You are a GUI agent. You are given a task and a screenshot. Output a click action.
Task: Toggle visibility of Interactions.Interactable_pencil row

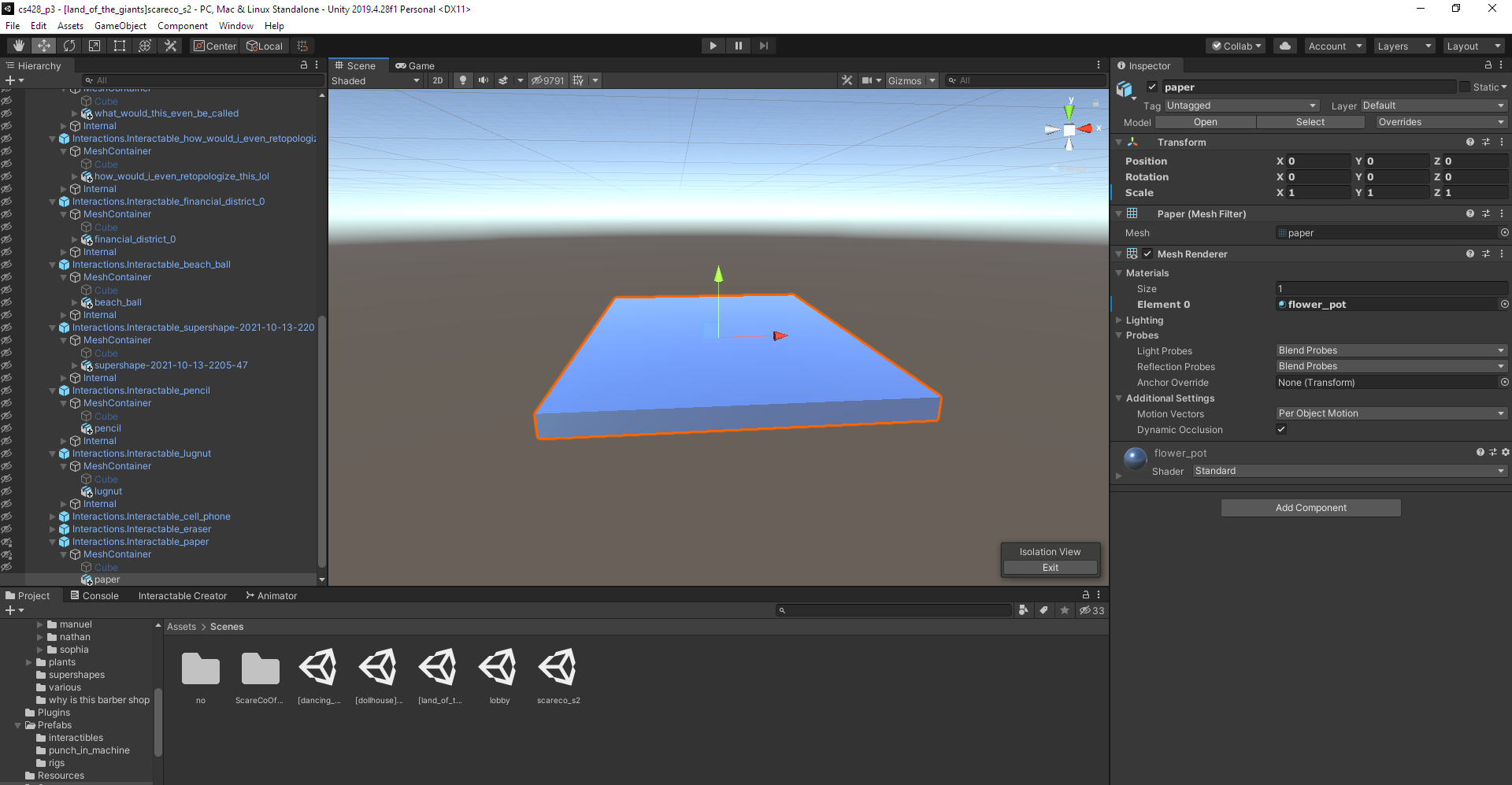6,391
